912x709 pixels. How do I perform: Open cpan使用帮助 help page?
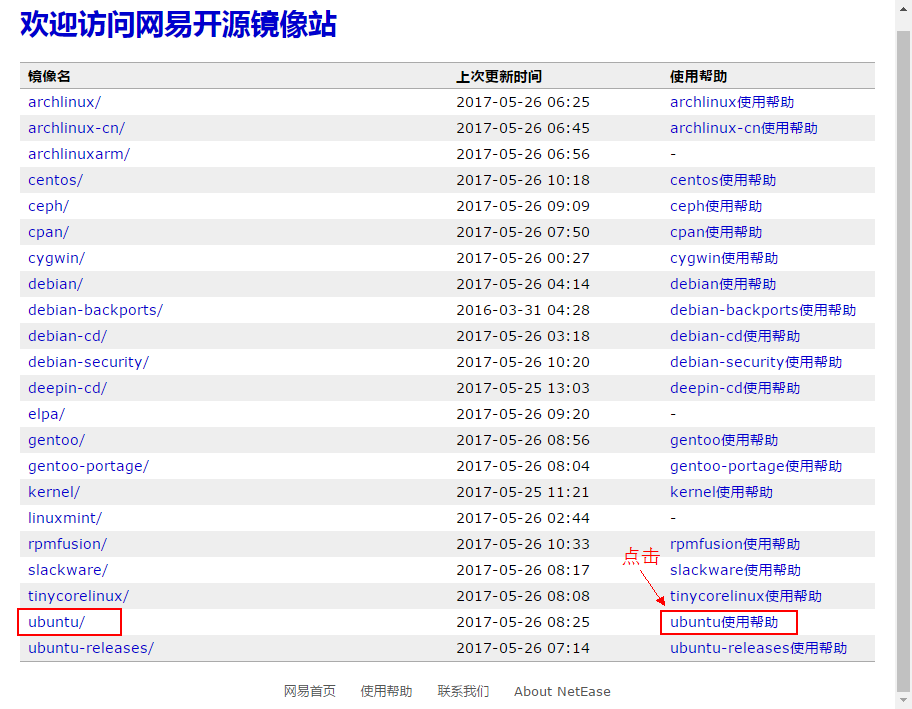[716, 232]
